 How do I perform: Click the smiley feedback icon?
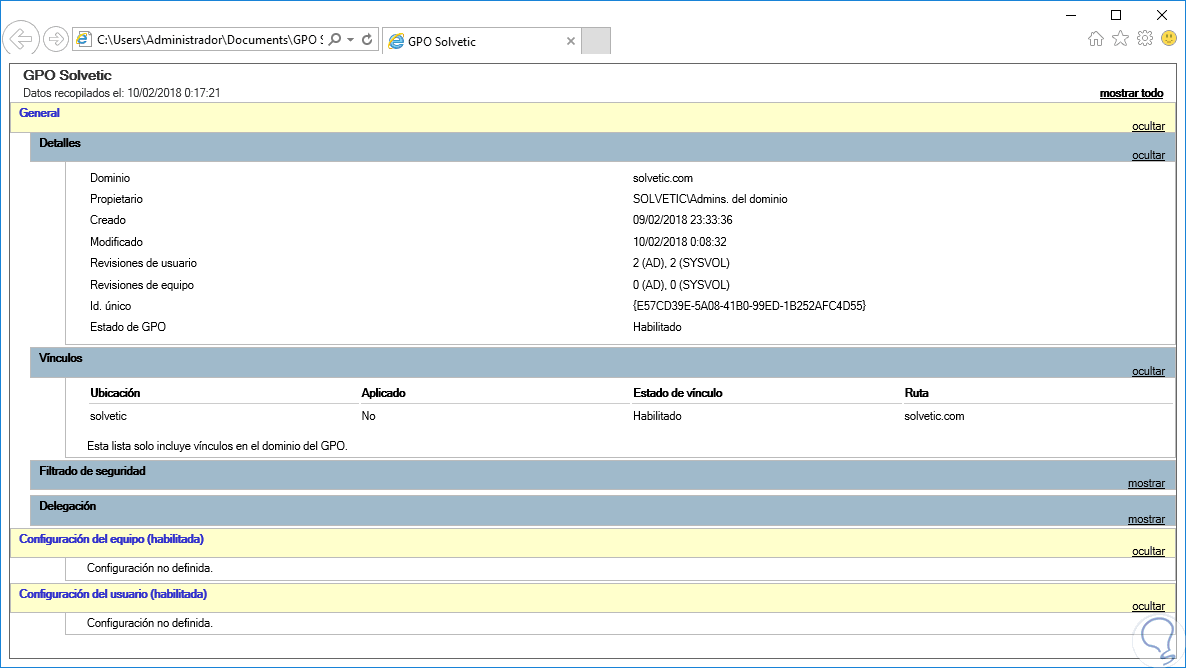1169,38
